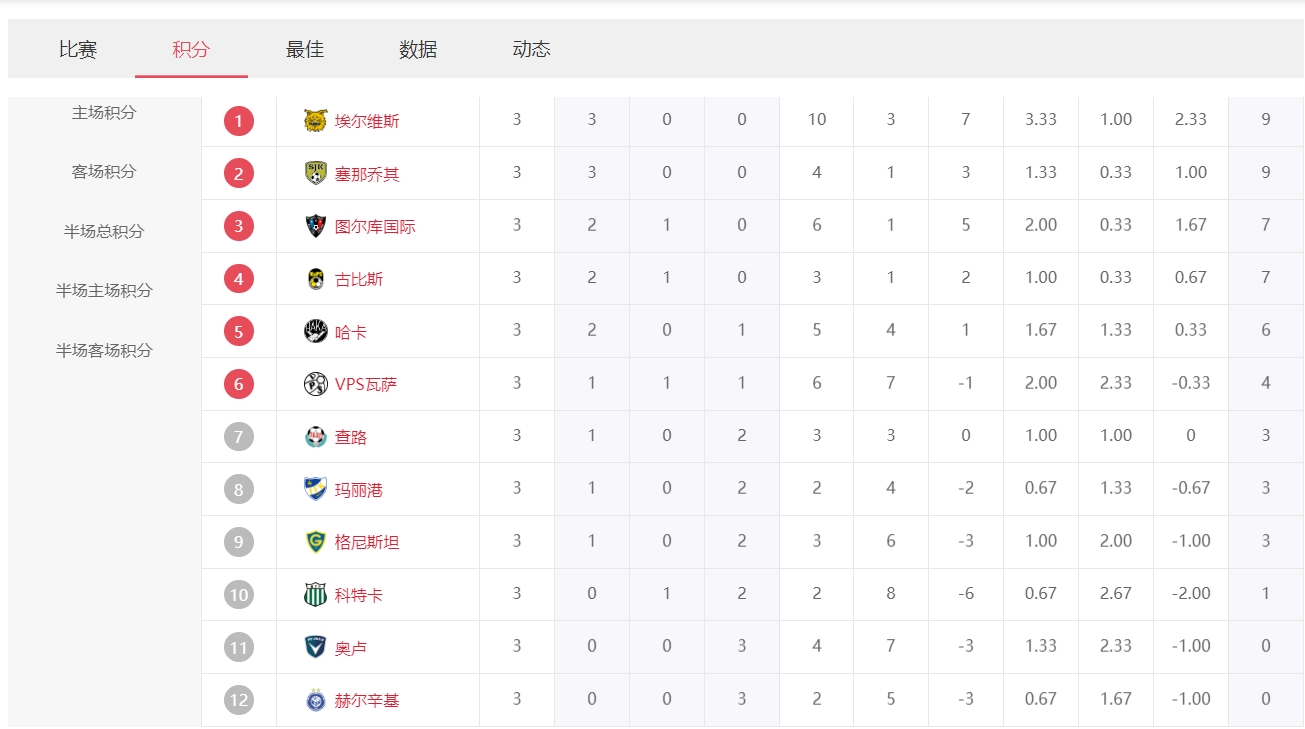This screenshot has height=729, width=1305.
Task: Click the 奥卢 team badge icon
Action: (x=316, y=647)
